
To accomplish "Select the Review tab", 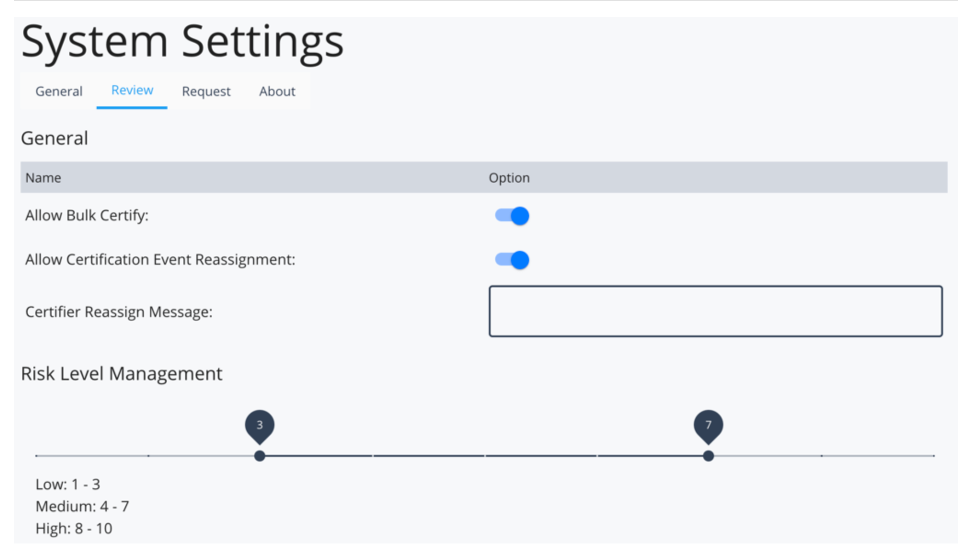I will [x=132, y=90].
